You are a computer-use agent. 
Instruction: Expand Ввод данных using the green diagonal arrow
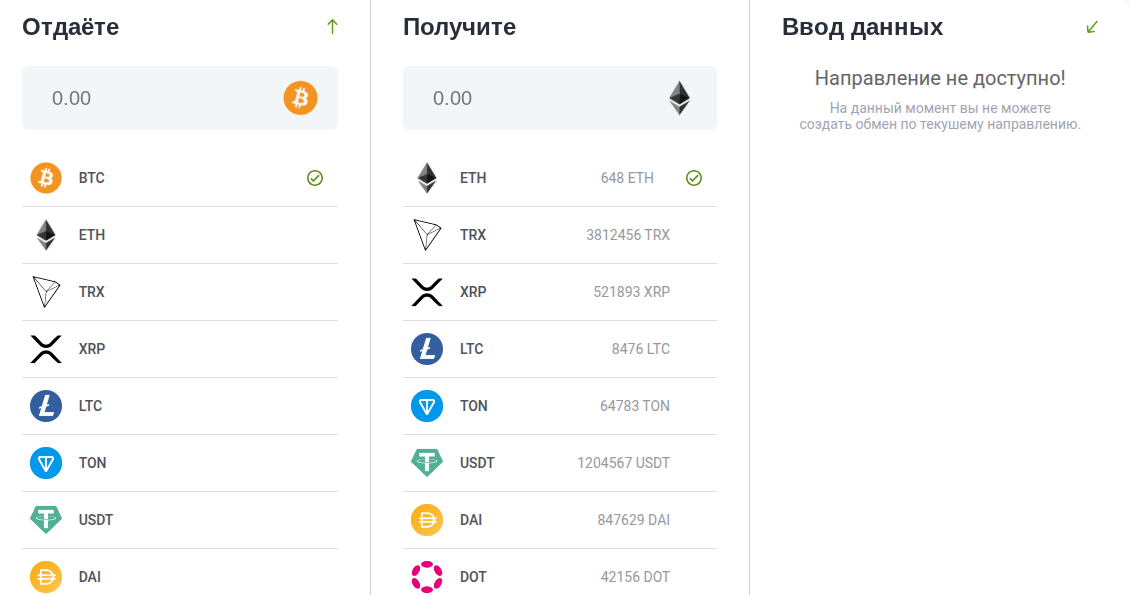(x=1092, y=27)
